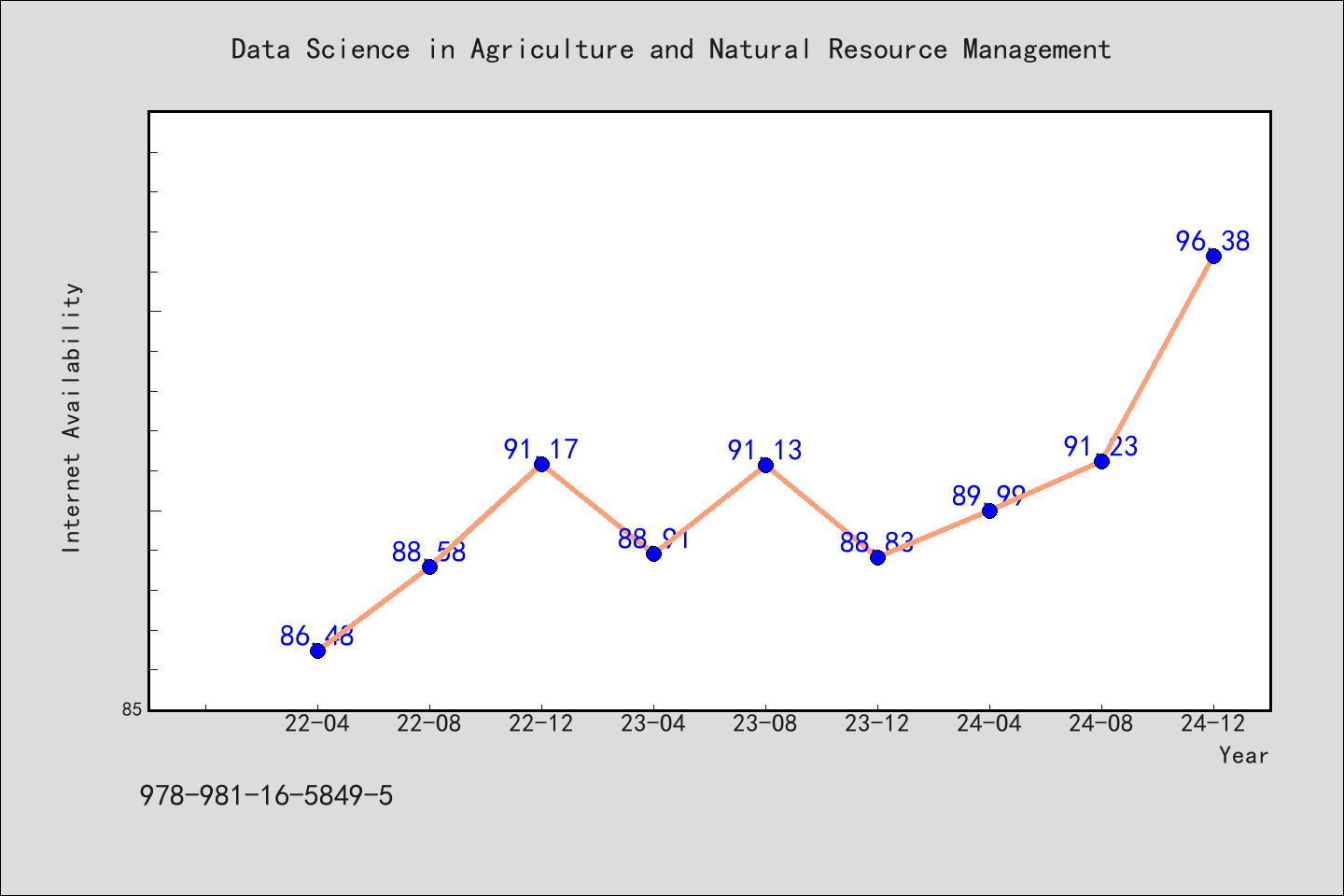Select the 89.99 data point marker
Screen dimensions: 1344x896
[989, 511]
